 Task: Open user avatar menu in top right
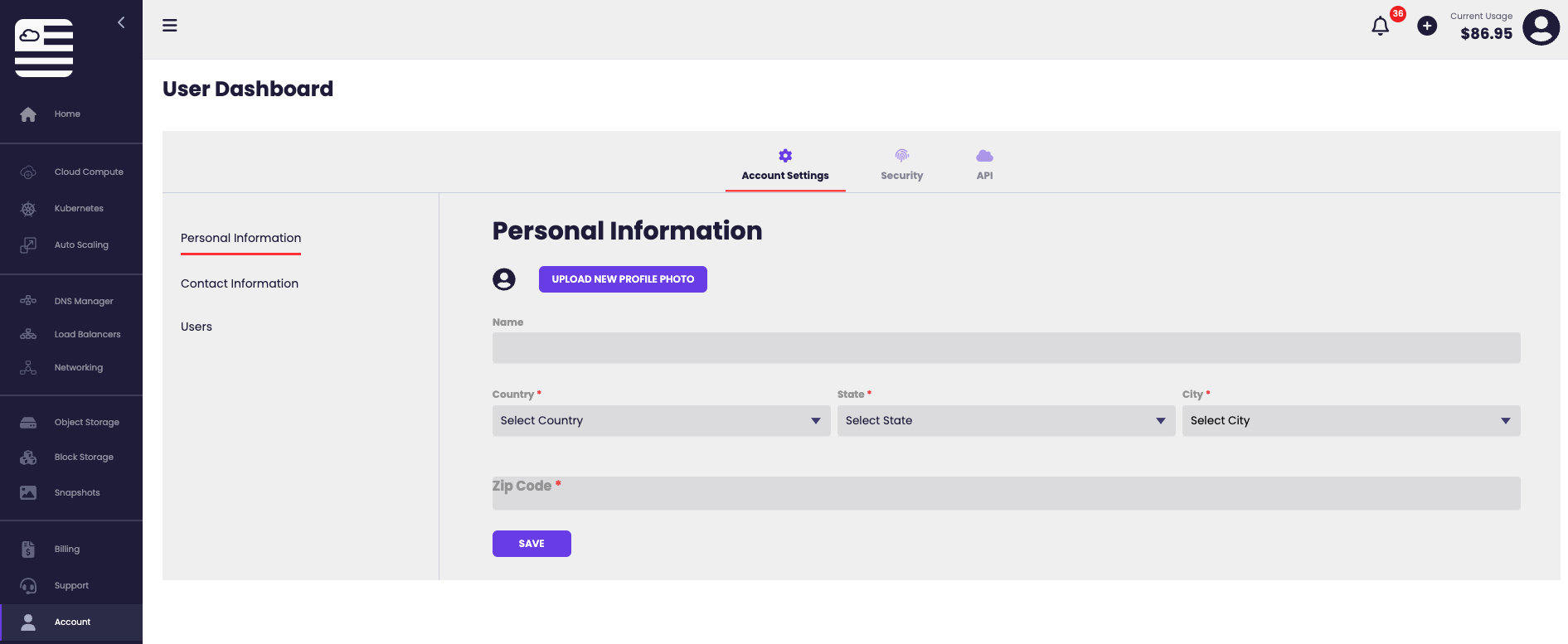pyautogui.click(x=1541, y=27)
